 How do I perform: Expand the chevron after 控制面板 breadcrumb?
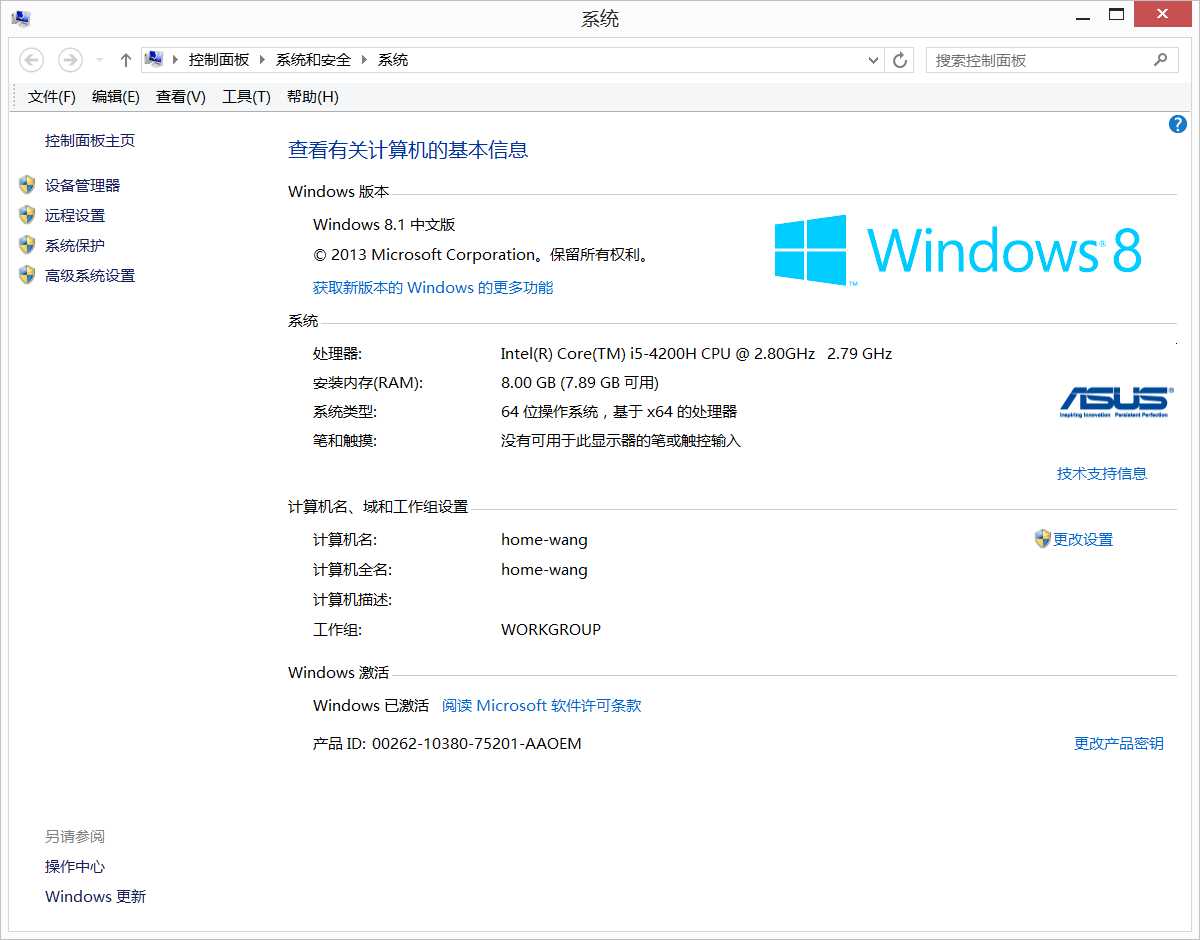263,60
